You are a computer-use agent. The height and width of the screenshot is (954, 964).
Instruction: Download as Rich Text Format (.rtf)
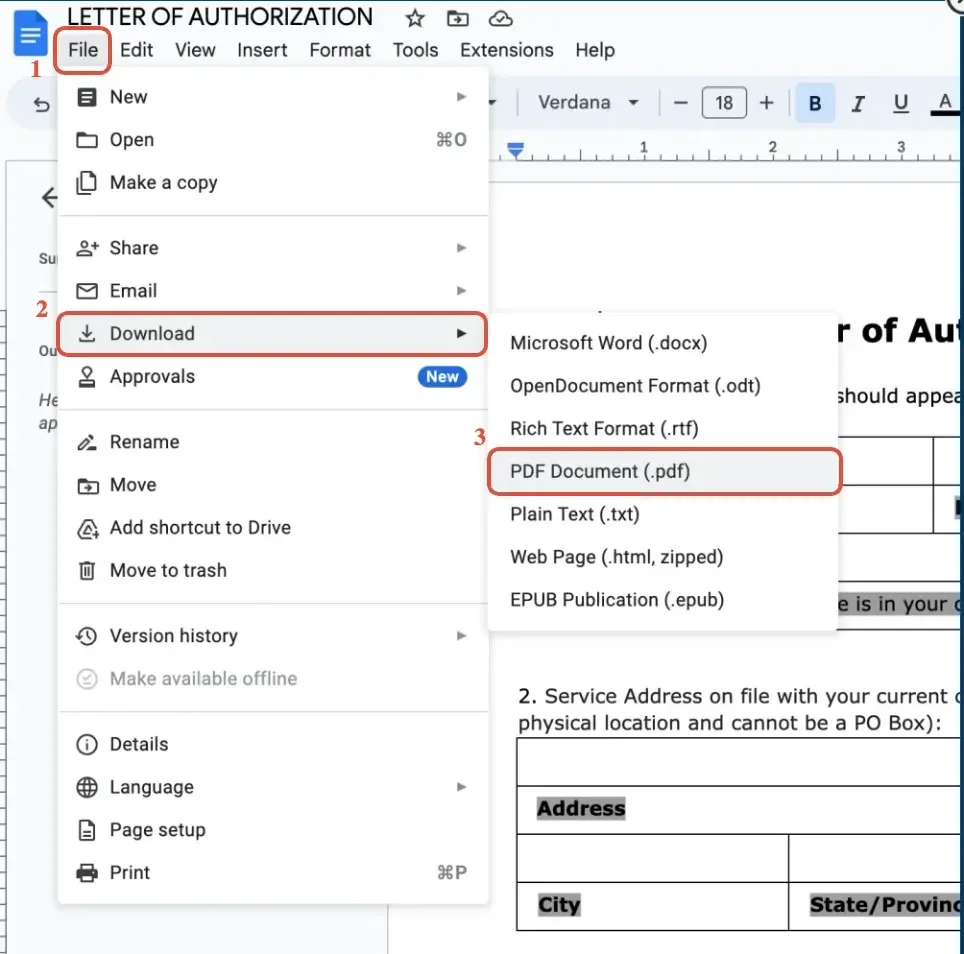click(663, 428)
